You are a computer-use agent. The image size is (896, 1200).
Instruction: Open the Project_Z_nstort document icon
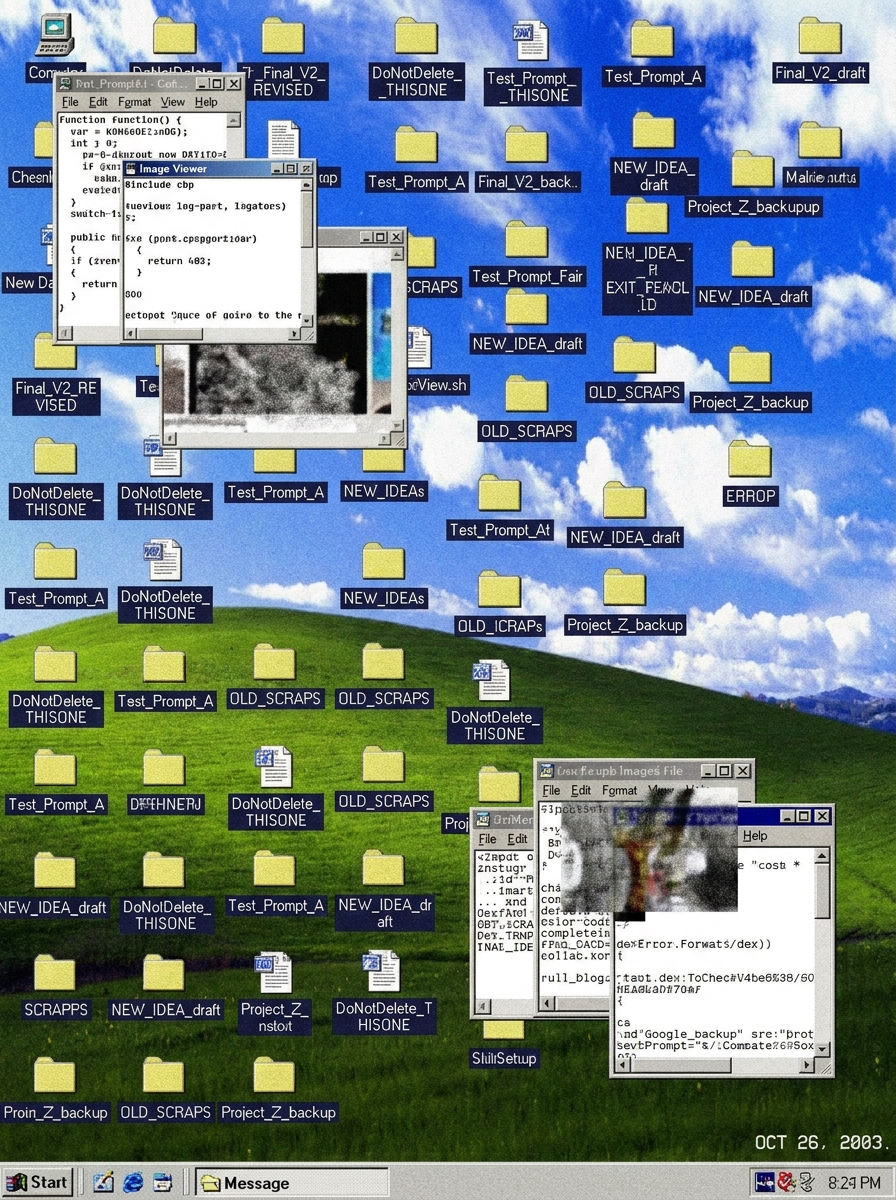tap(273, 972)
